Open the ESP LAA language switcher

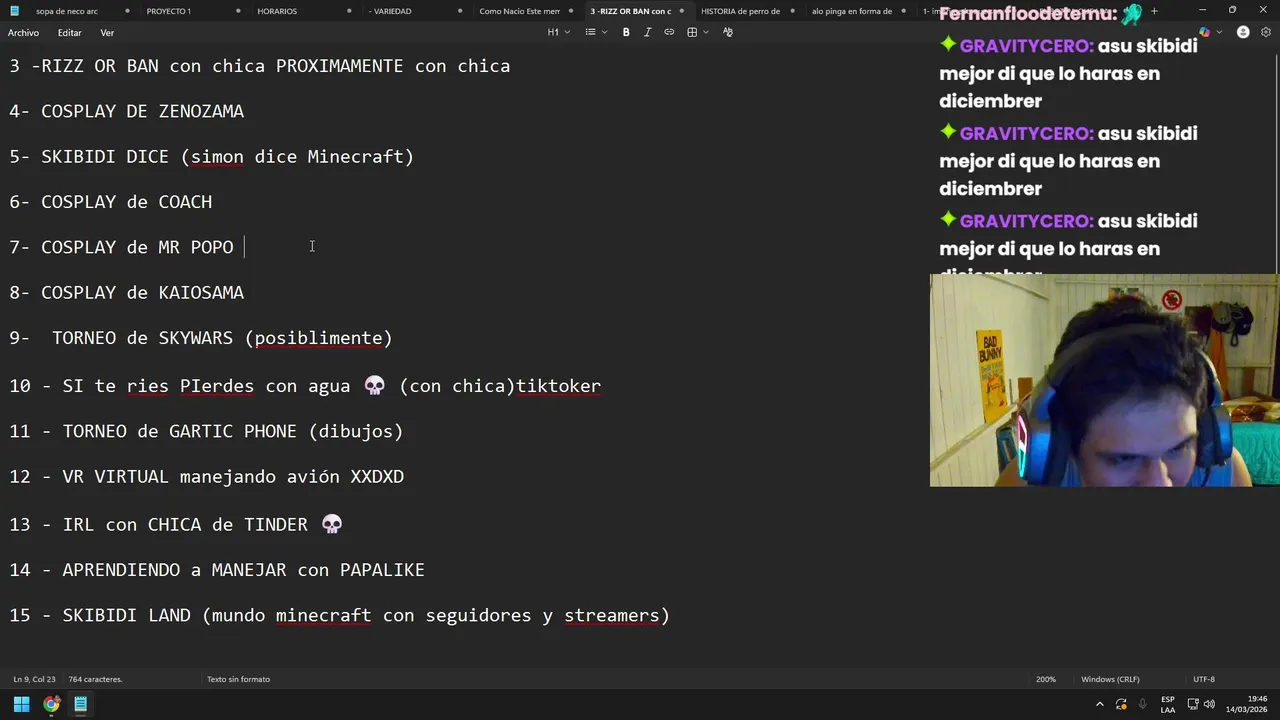coord(1168,704)
